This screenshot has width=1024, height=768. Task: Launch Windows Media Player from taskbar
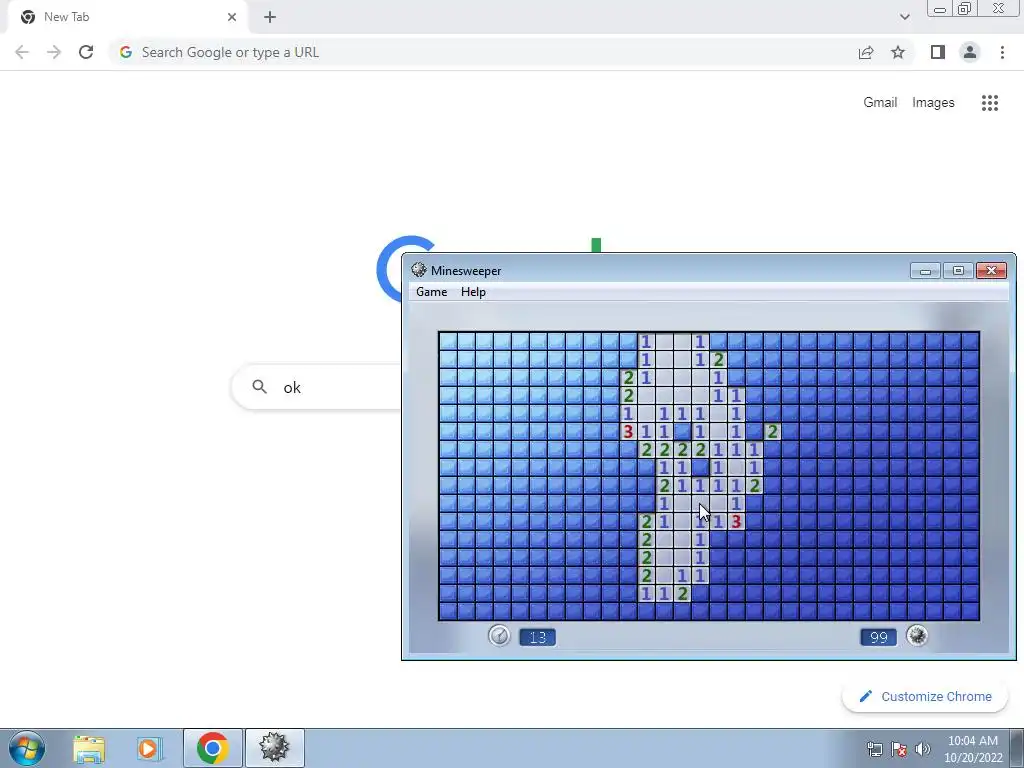click(x=149, y=749)
